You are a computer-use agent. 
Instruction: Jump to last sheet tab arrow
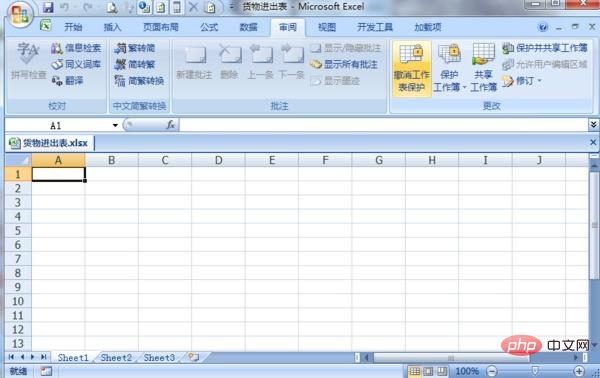[x=44, y=357]
